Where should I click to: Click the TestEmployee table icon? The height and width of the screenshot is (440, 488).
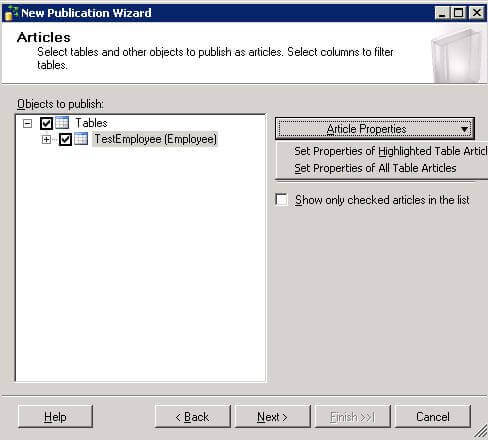[81, 139]
